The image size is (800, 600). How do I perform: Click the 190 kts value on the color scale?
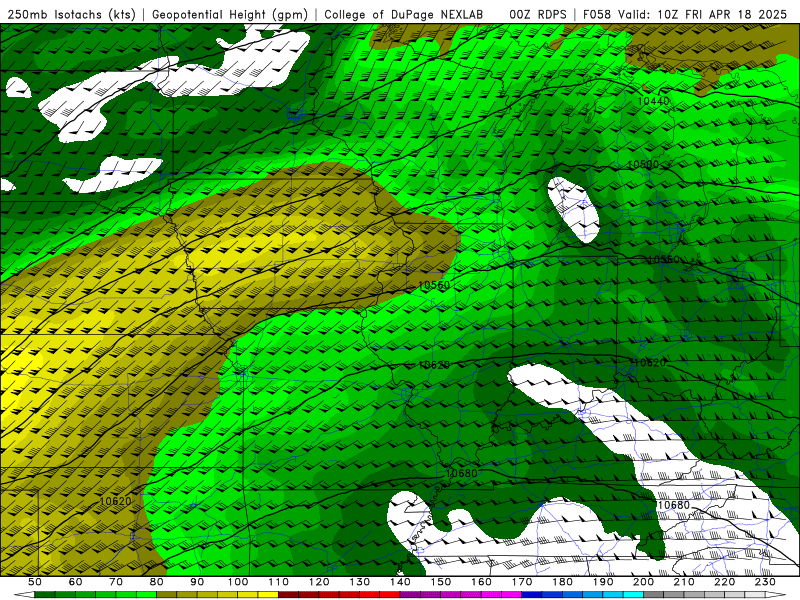(603, 582)
